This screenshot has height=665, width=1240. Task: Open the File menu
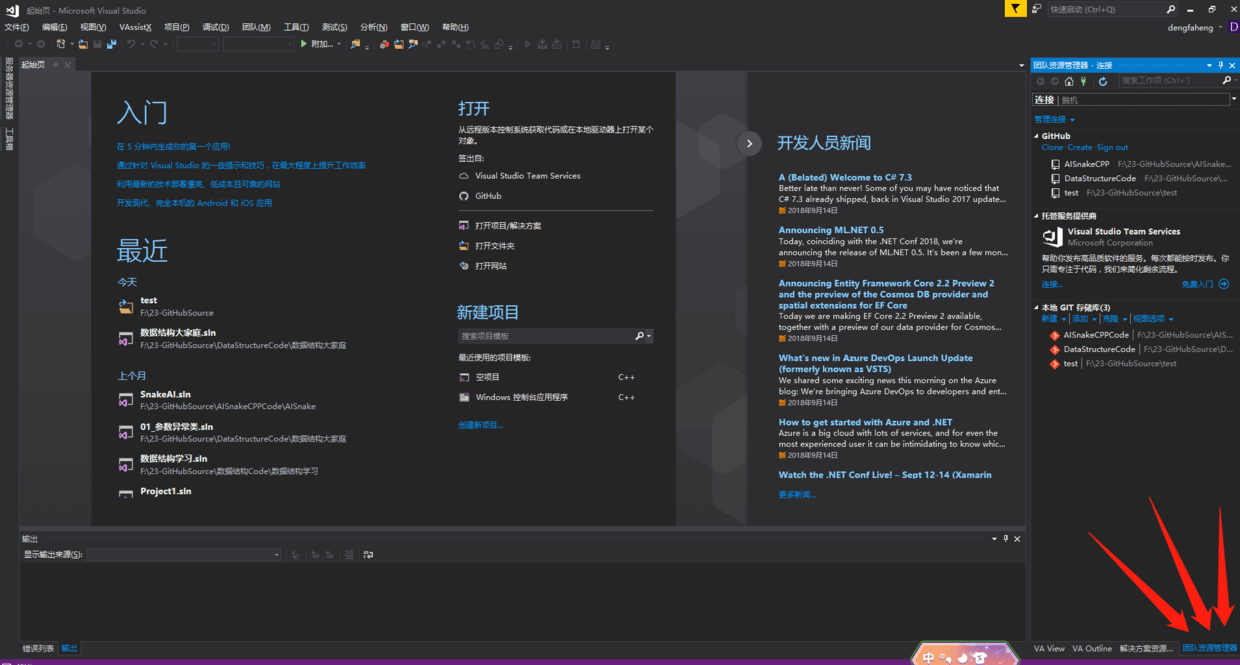click(x=17, y=27)
